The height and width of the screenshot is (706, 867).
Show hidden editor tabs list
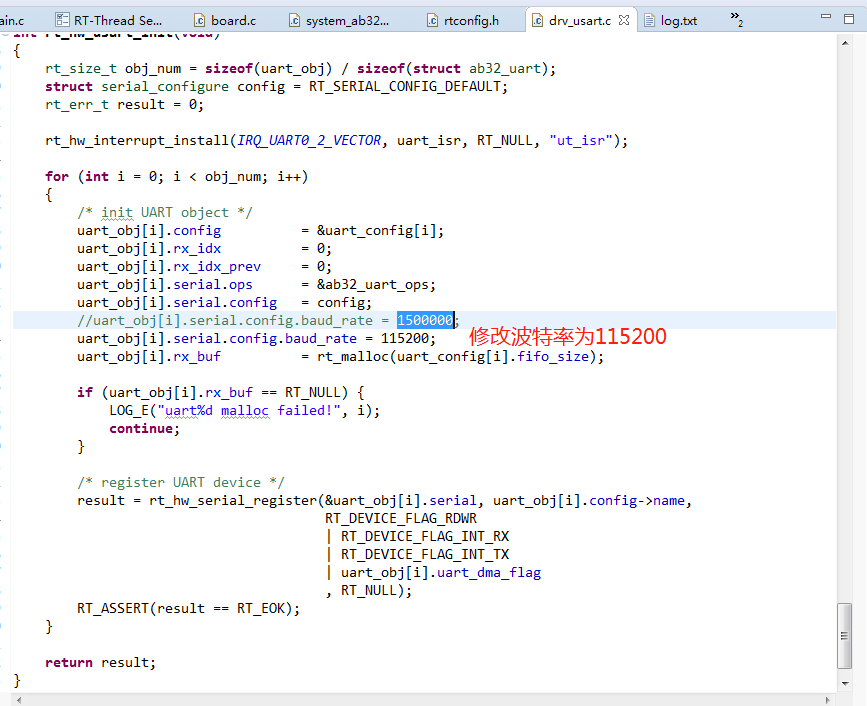click(x=737, y=18)
